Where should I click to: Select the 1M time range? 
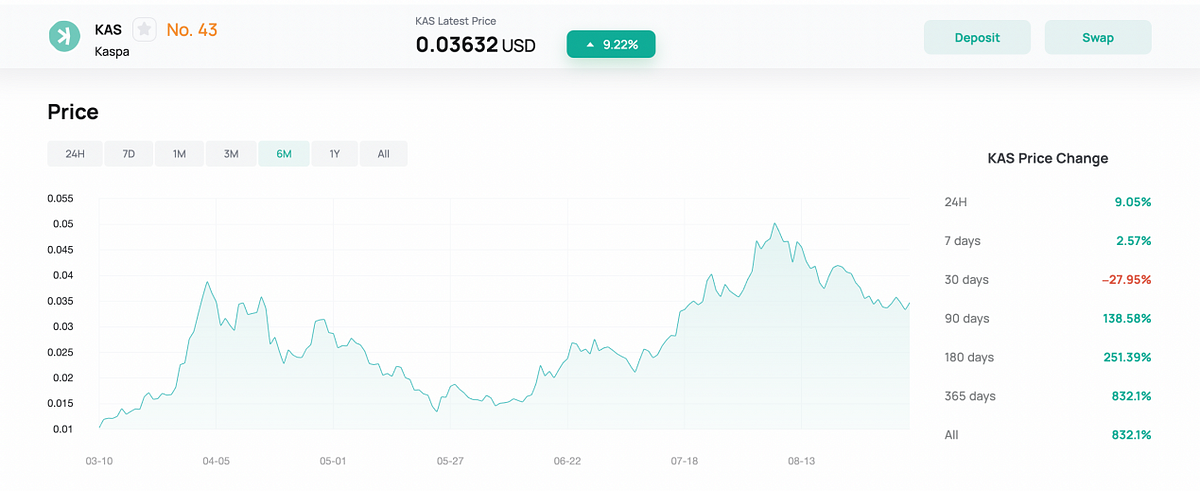click(x=180, y=154)
